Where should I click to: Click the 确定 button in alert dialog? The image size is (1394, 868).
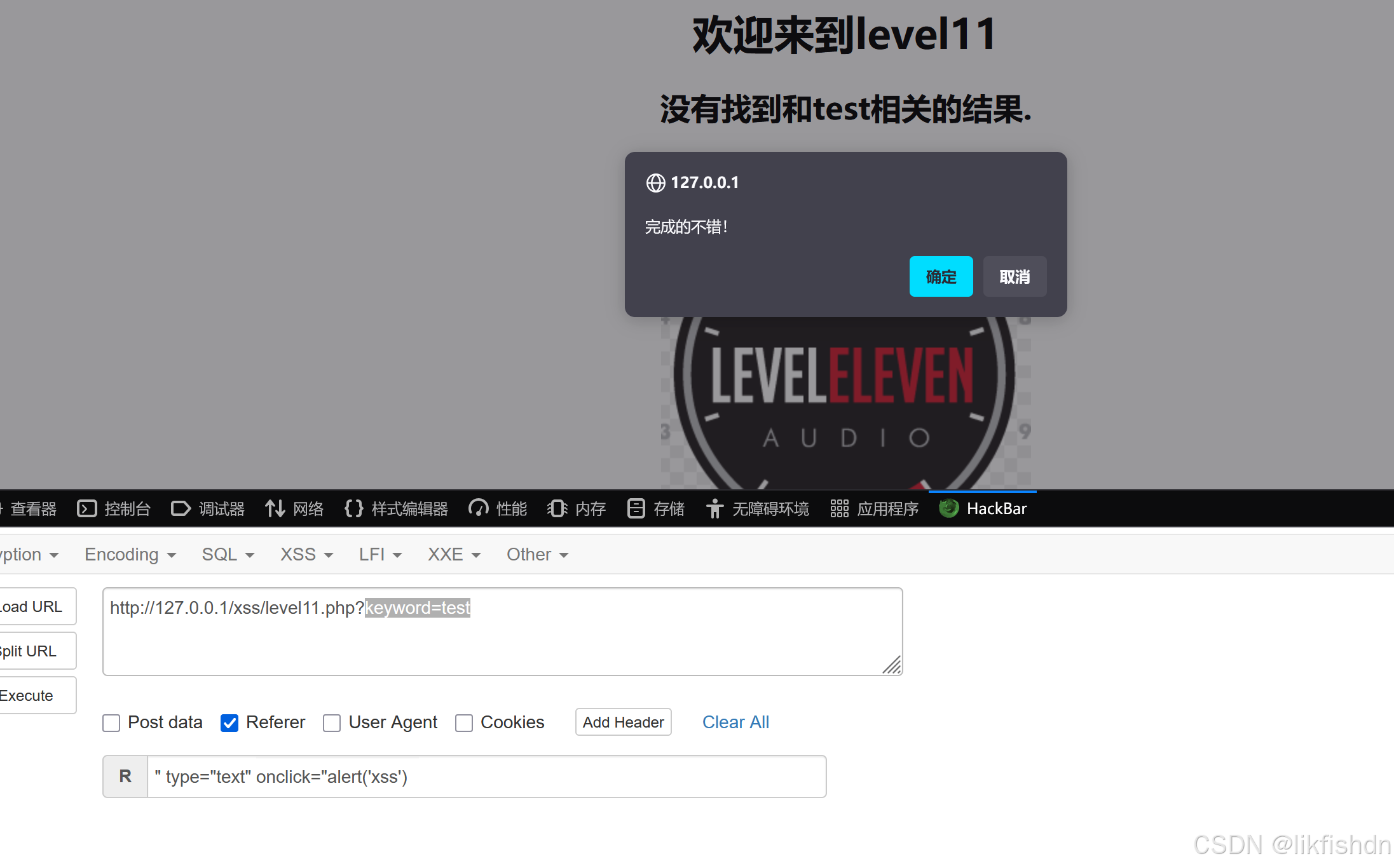click(x=940, y=276)
